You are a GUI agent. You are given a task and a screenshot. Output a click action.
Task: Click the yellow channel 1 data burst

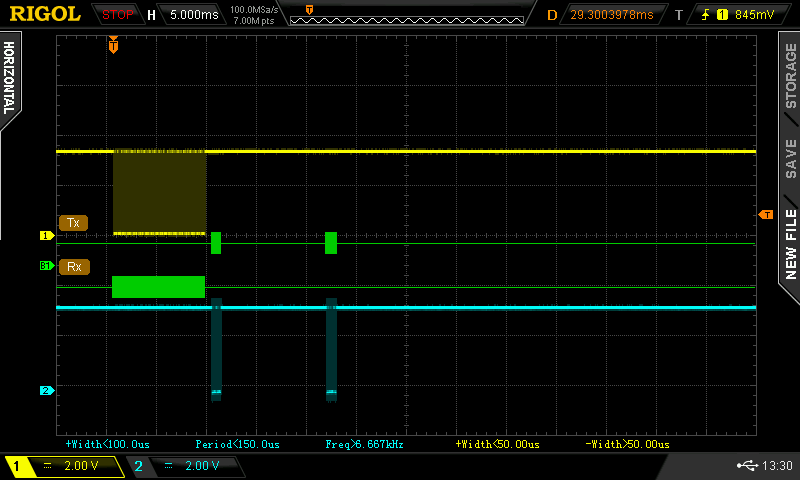159,192
